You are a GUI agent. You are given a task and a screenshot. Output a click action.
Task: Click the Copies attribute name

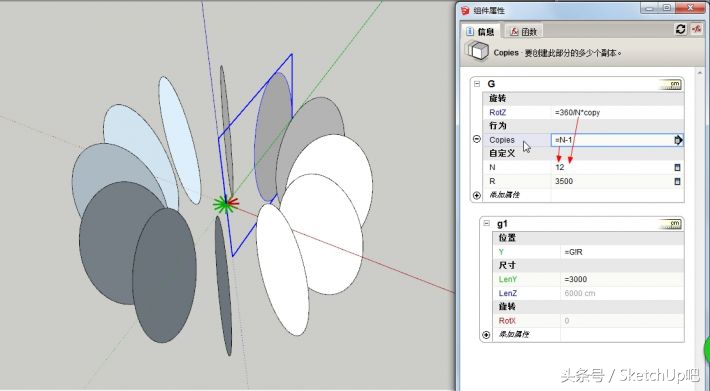(502, 140)
